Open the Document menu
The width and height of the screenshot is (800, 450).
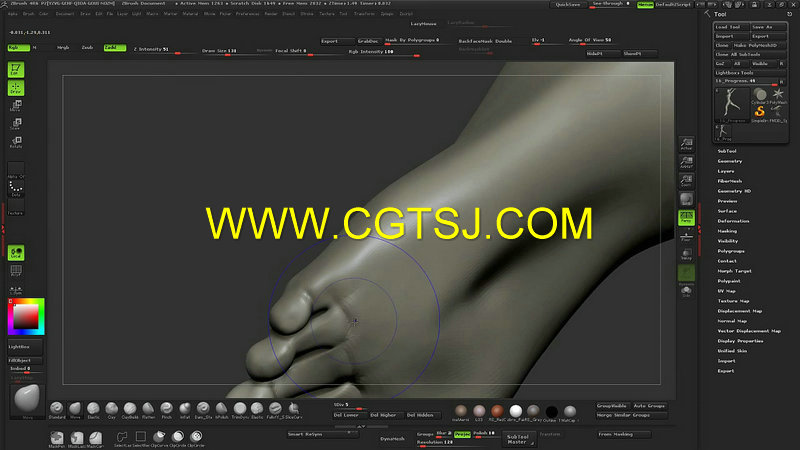pos(65,14)
